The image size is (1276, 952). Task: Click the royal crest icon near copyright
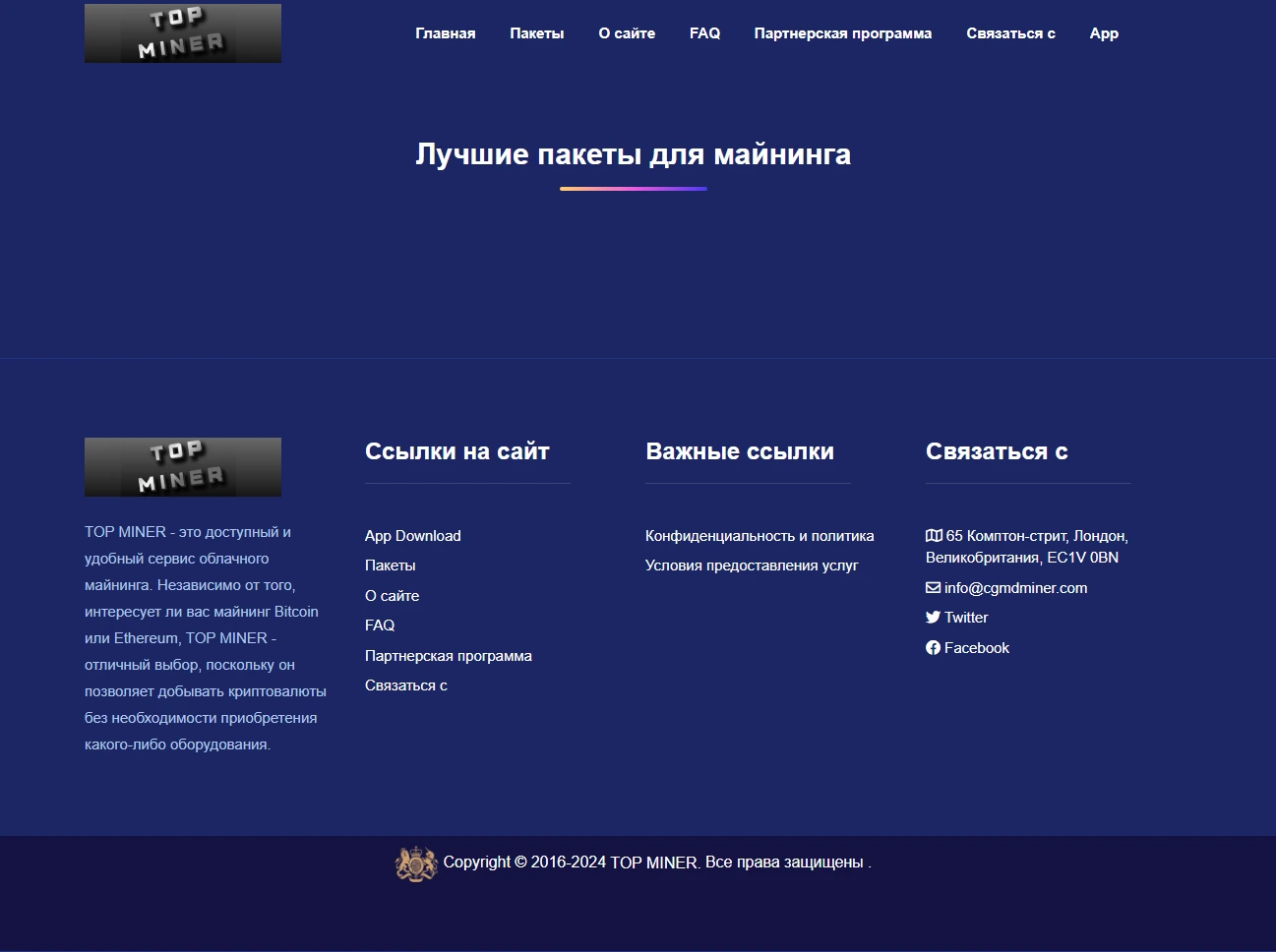[416, 863]
